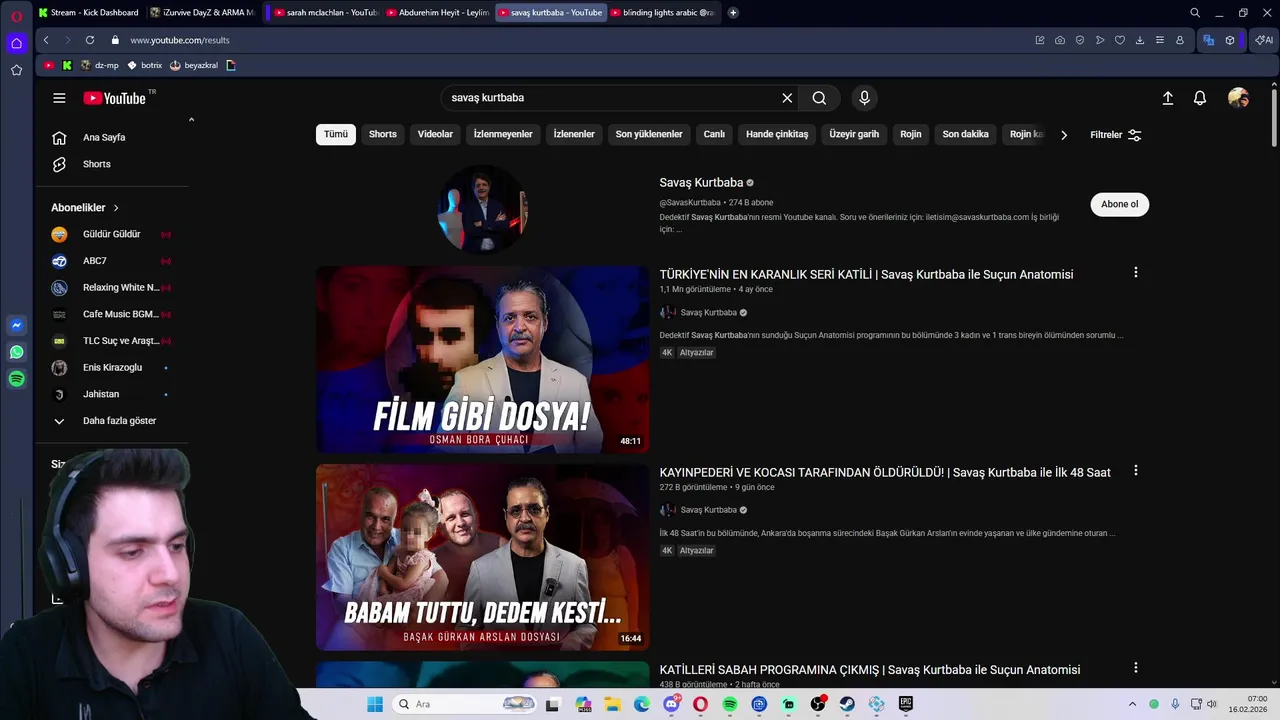Open Spotify in the Opera sidebar

[x=17, y=379]
